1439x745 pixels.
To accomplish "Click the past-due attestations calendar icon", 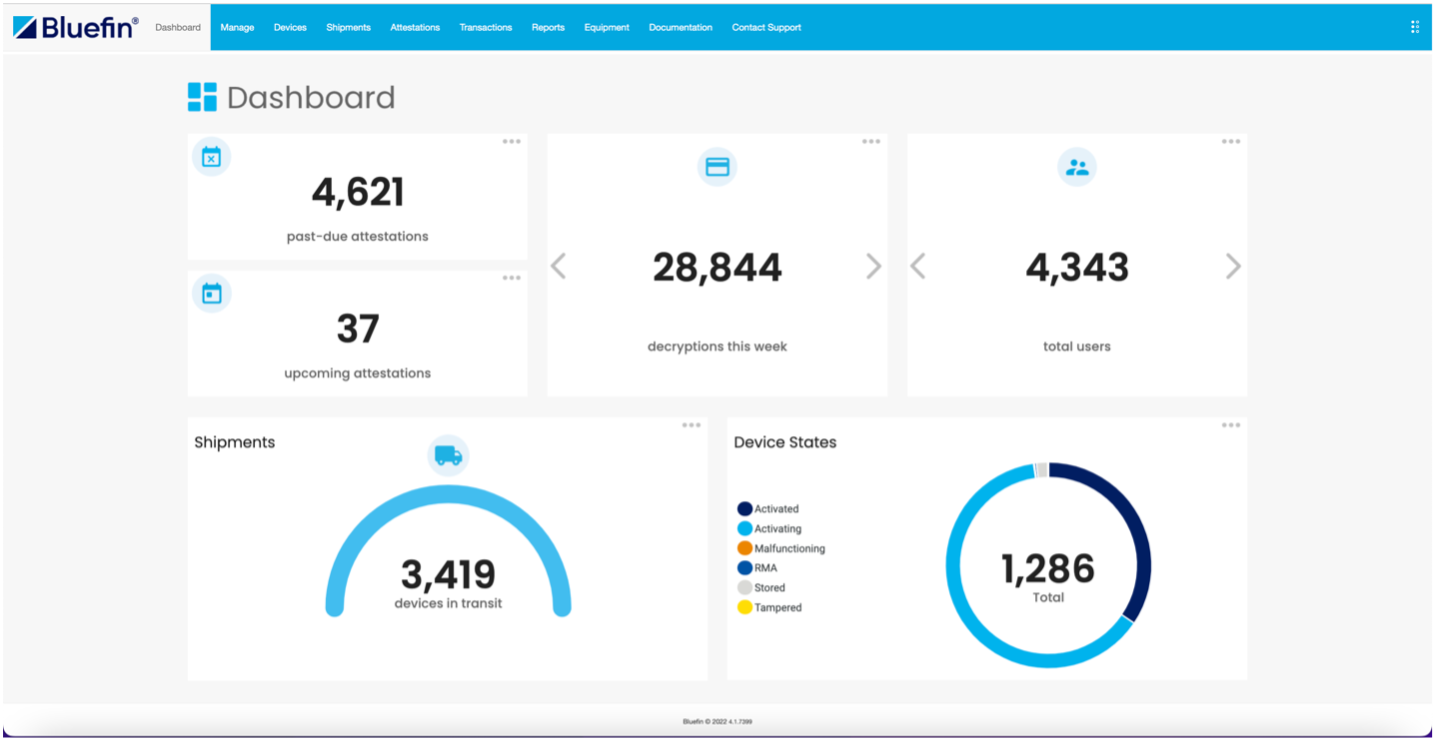I will [211, 157].
